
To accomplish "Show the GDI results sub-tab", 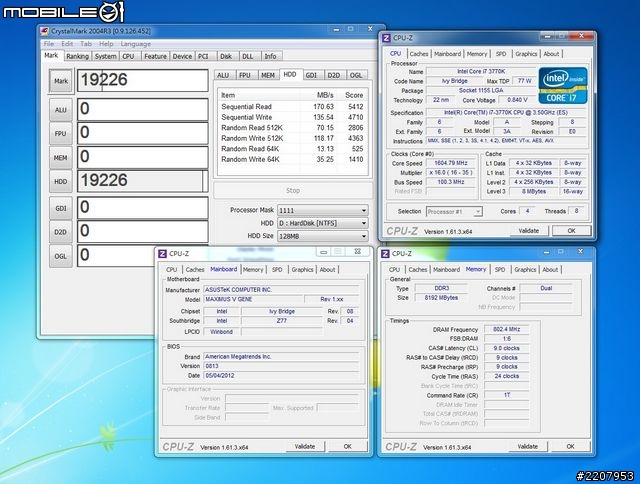I will coord(311,75).
